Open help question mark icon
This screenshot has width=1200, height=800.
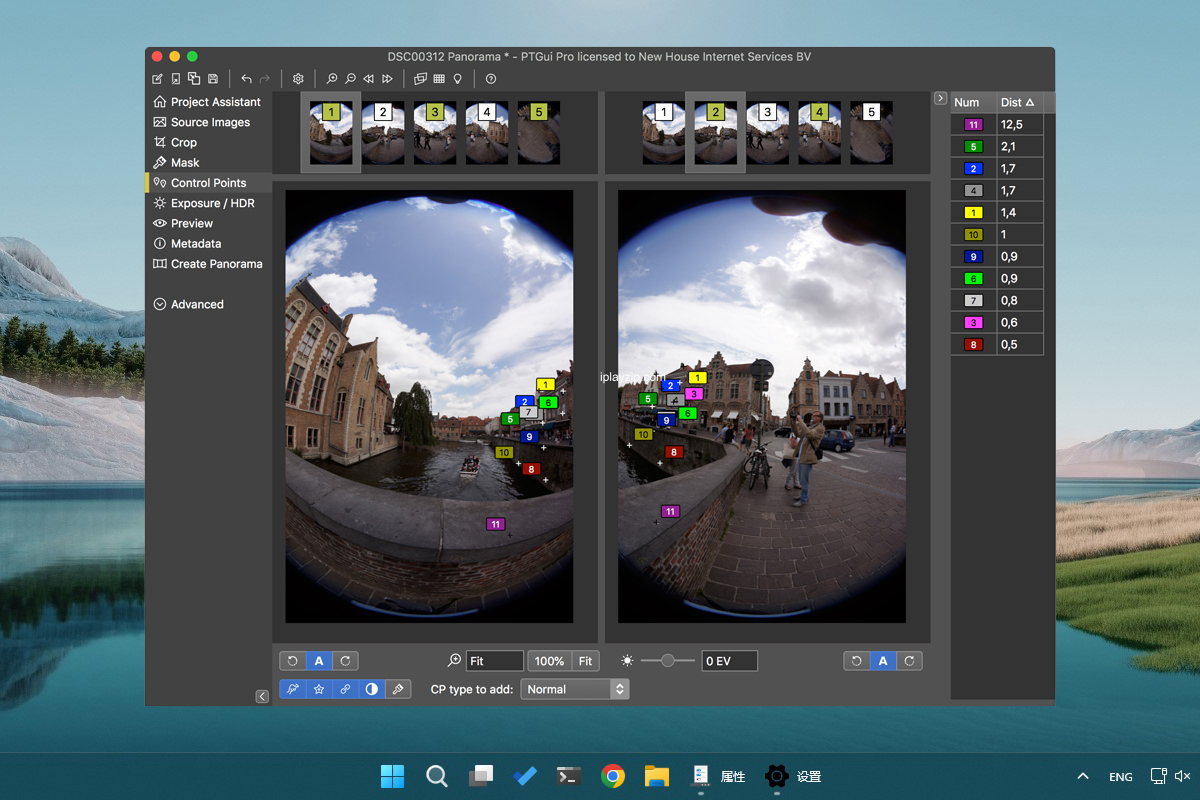click(x=491, y=79)
